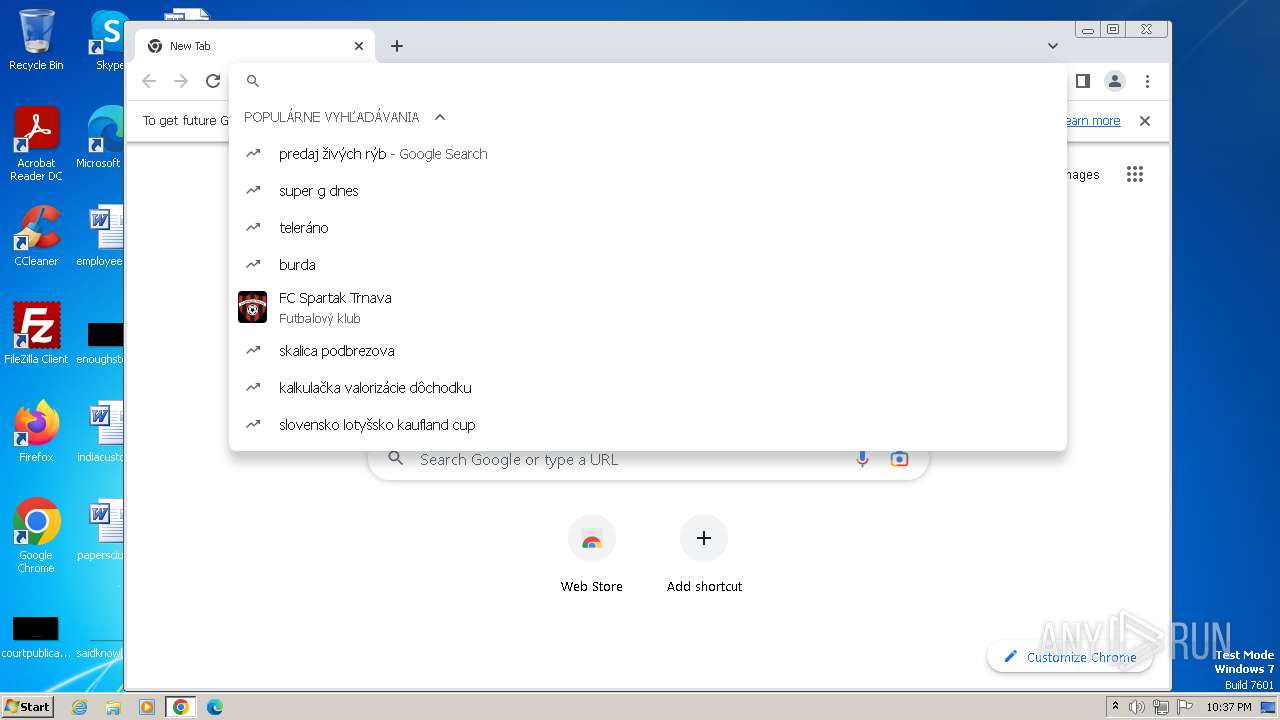Click the Chrome forward arrow button
This screenshot has width=1280, height=720.
pos(181,81)
